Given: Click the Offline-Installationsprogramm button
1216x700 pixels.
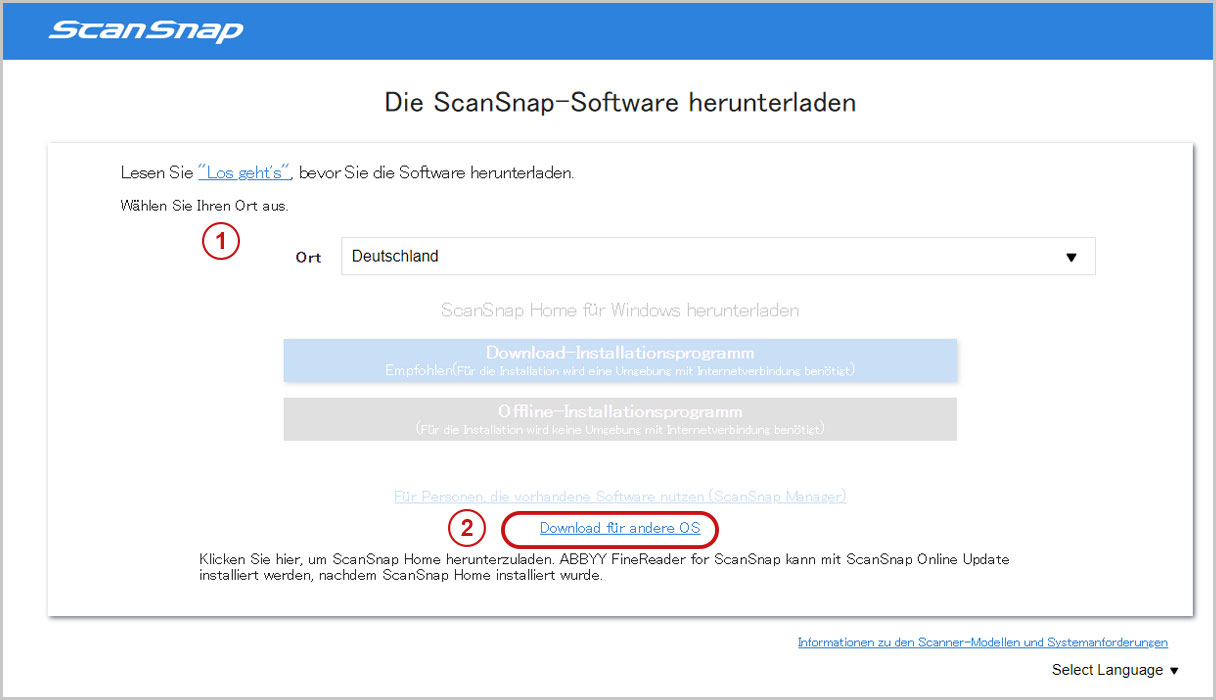Looking at the screenshot, I should point(620,419).
